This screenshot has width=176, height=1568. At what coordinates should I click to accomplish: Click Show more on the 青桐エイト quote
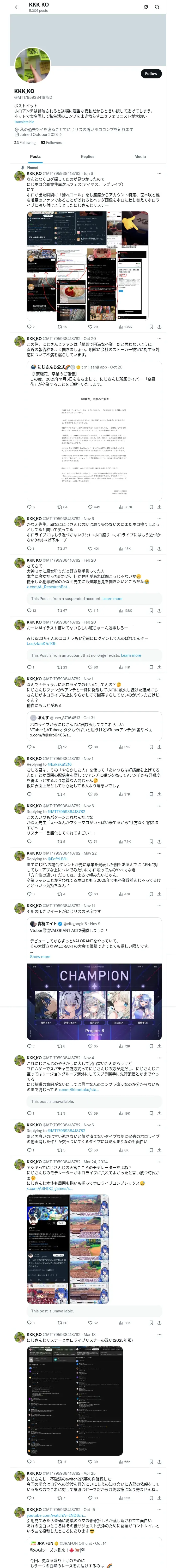click(40, 956)
